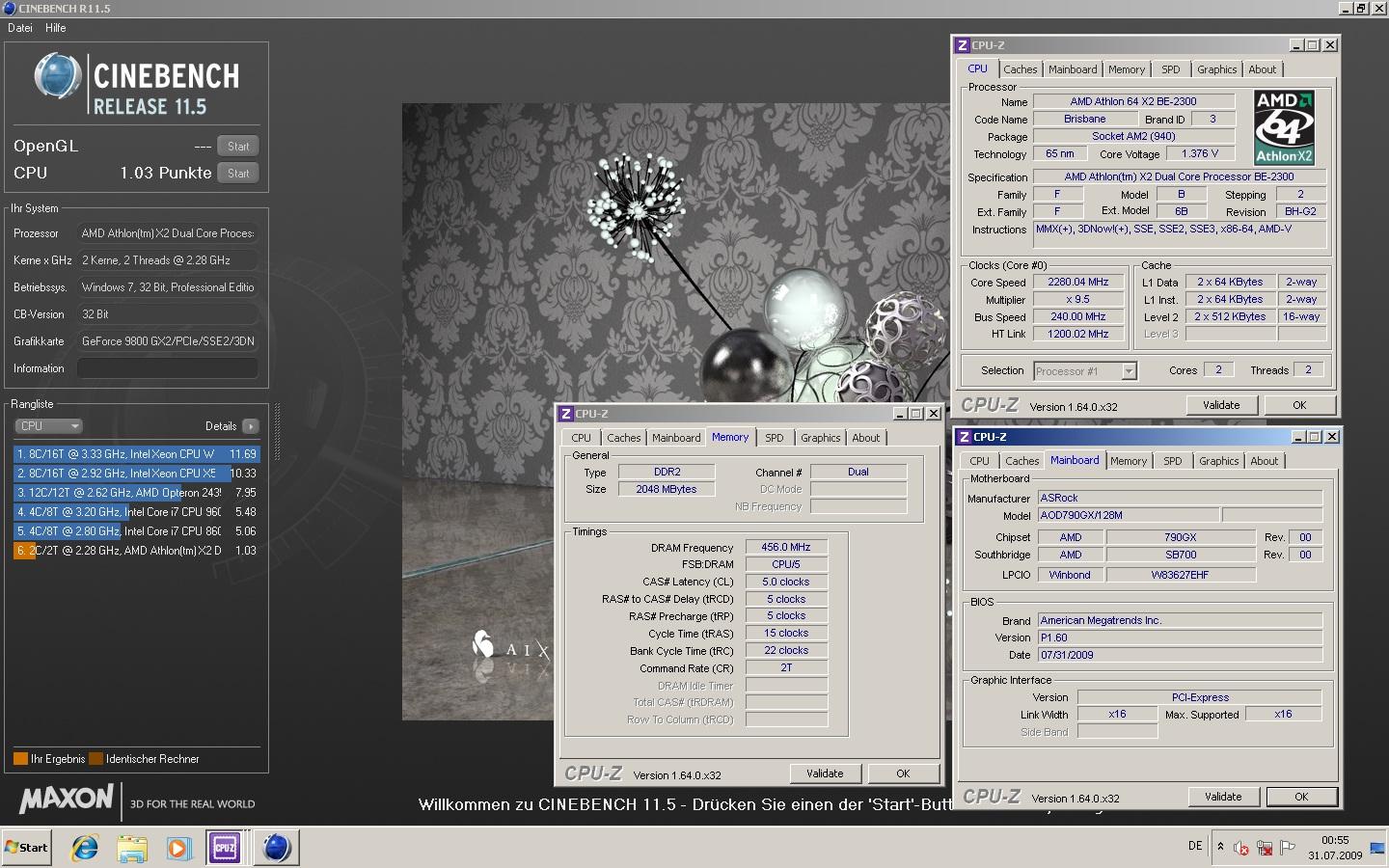
Task: Click the Cinebench render preview image
Action: click(x=675, y=412)
